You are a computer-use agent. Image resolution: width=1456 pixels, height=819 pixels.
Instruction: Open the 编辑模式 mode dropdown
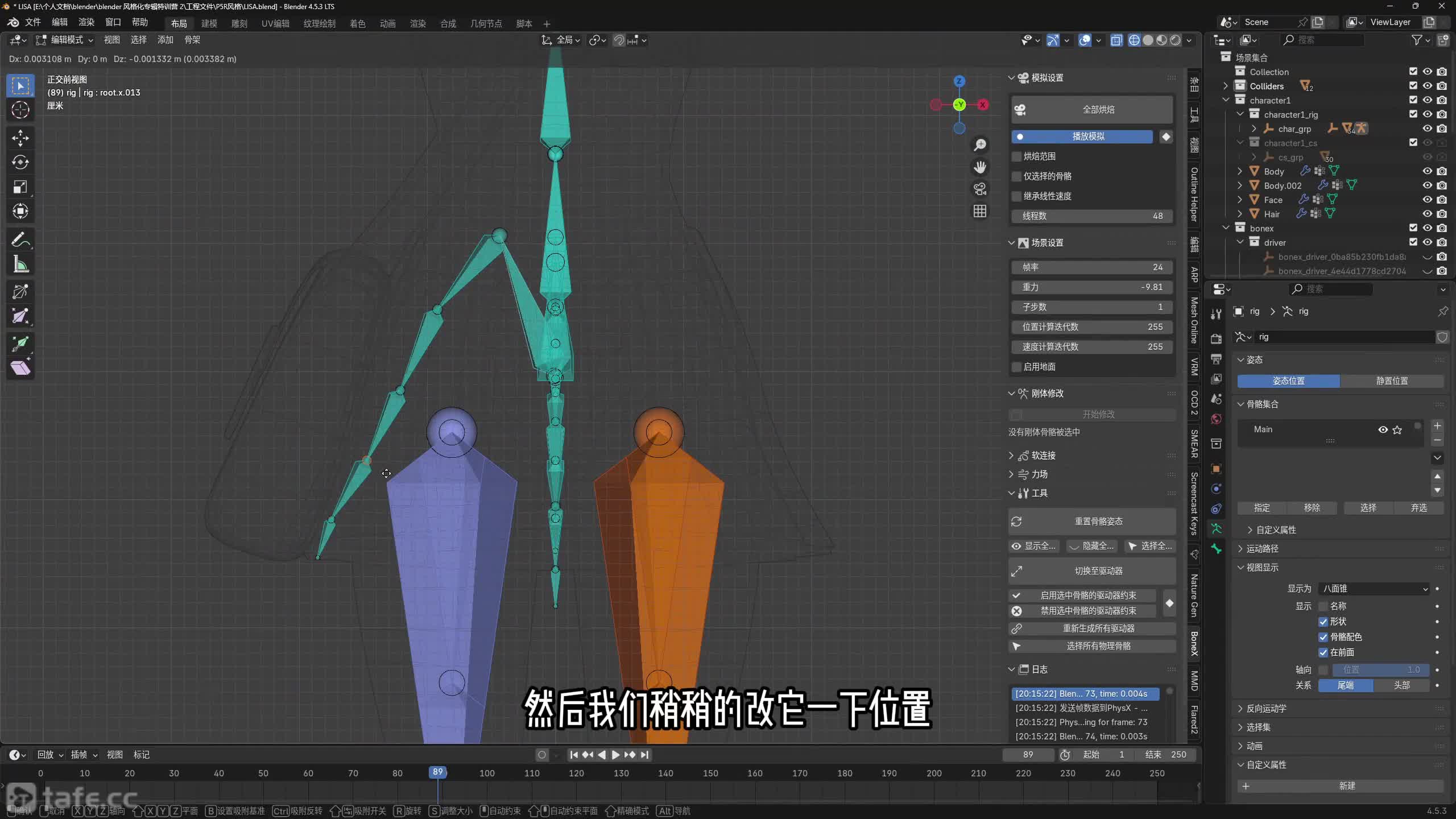65,40
